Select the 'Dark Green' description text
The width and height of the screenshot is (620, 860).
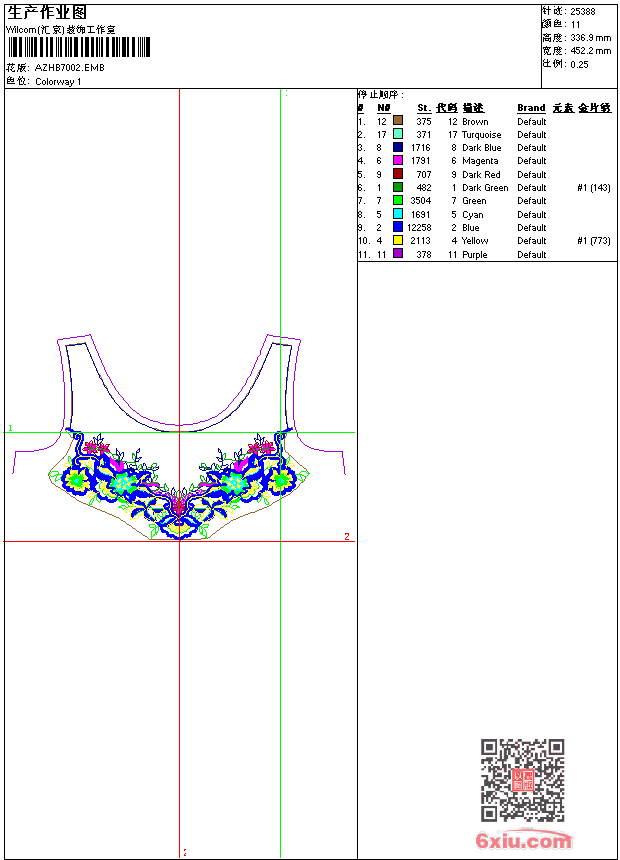[x=485, y=188]
